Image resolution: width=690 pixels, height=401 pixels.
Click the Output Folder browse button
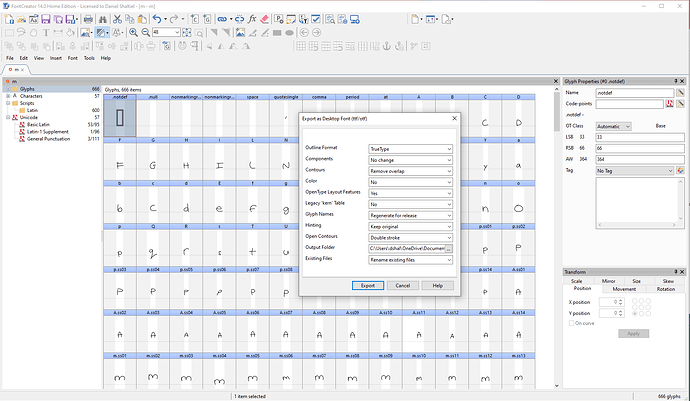[x=448, y=249]
